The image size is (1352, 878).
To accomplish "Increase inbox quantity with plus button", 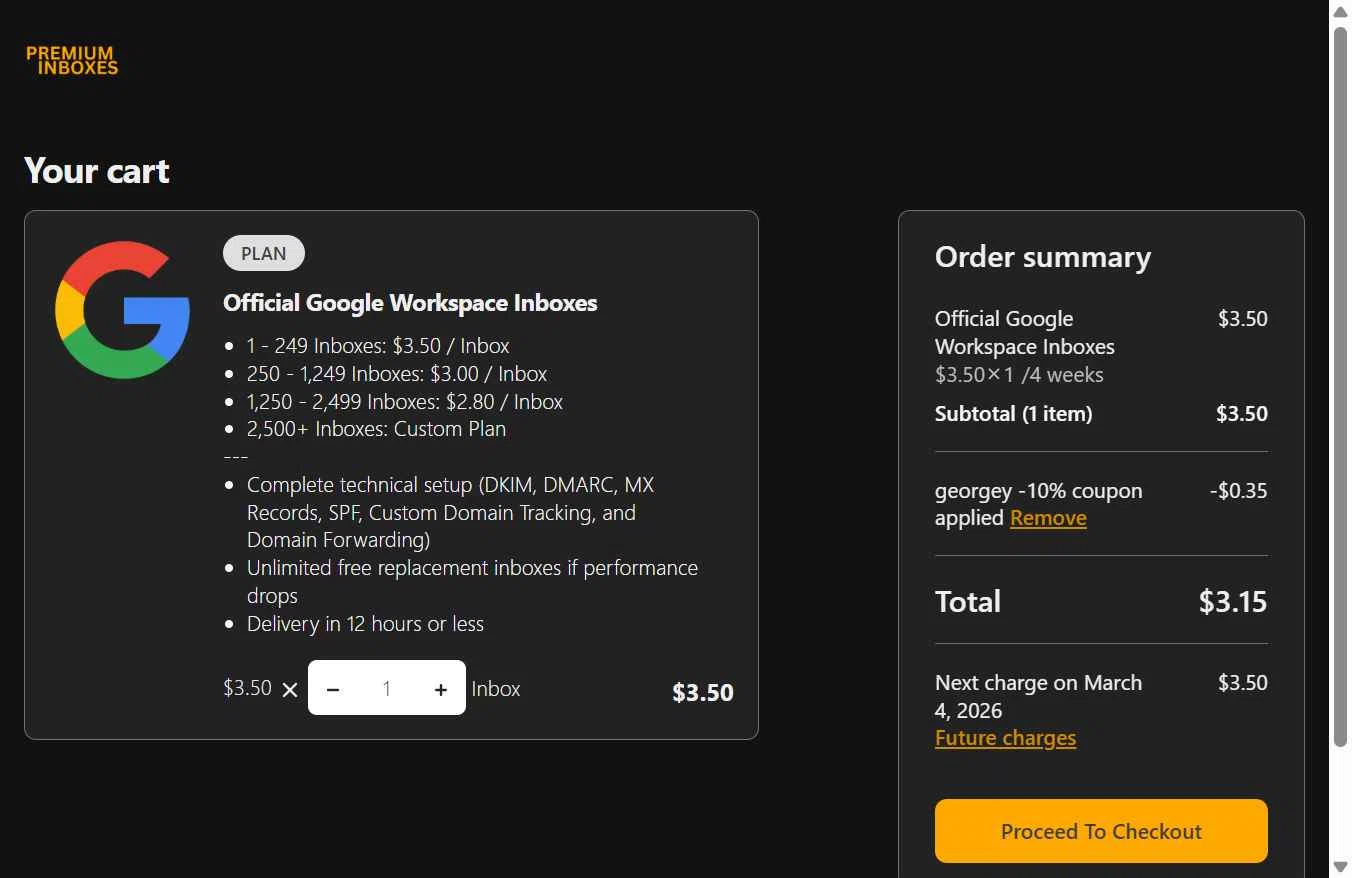I will (x=441, y=689).
